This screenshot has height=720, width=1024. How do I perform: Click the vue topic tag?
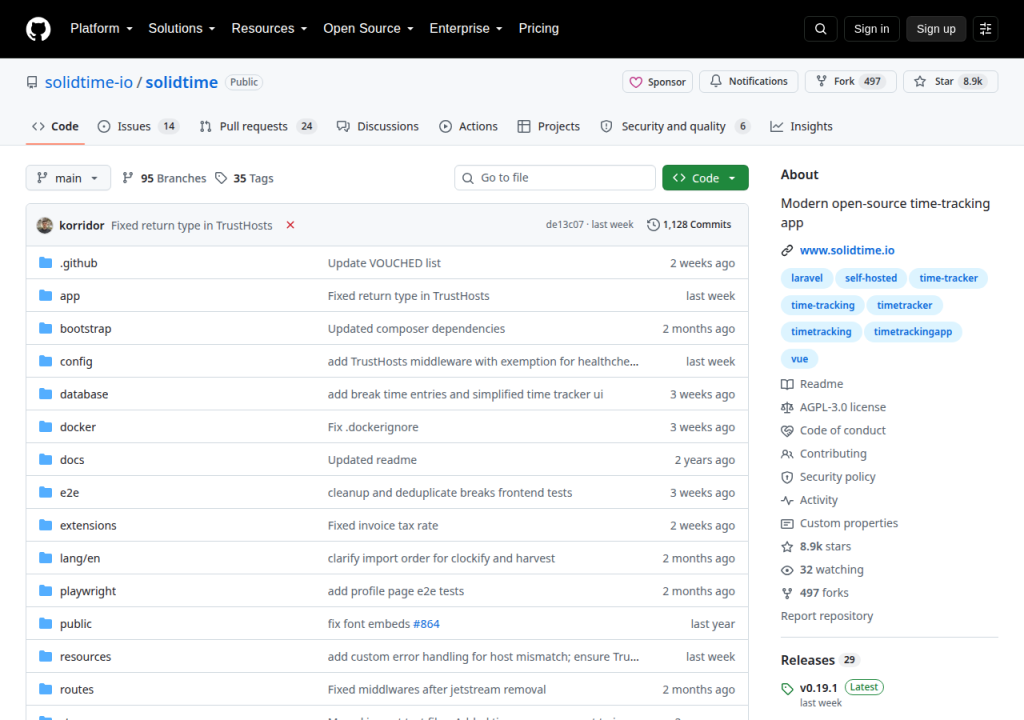point(799,359)
